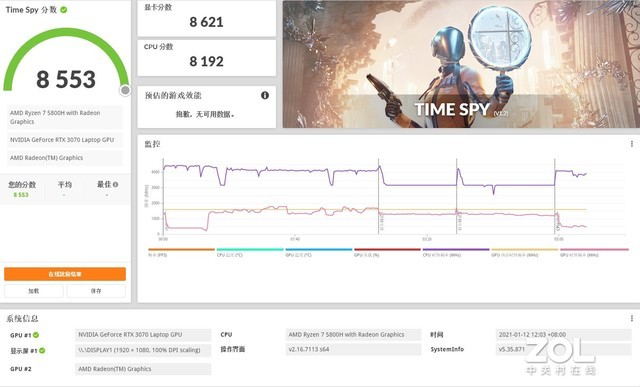
Task: Click the 时间 value 2021-01-12 12:03 +08:00
Action: pyautogui.click(x=563, y=335)
